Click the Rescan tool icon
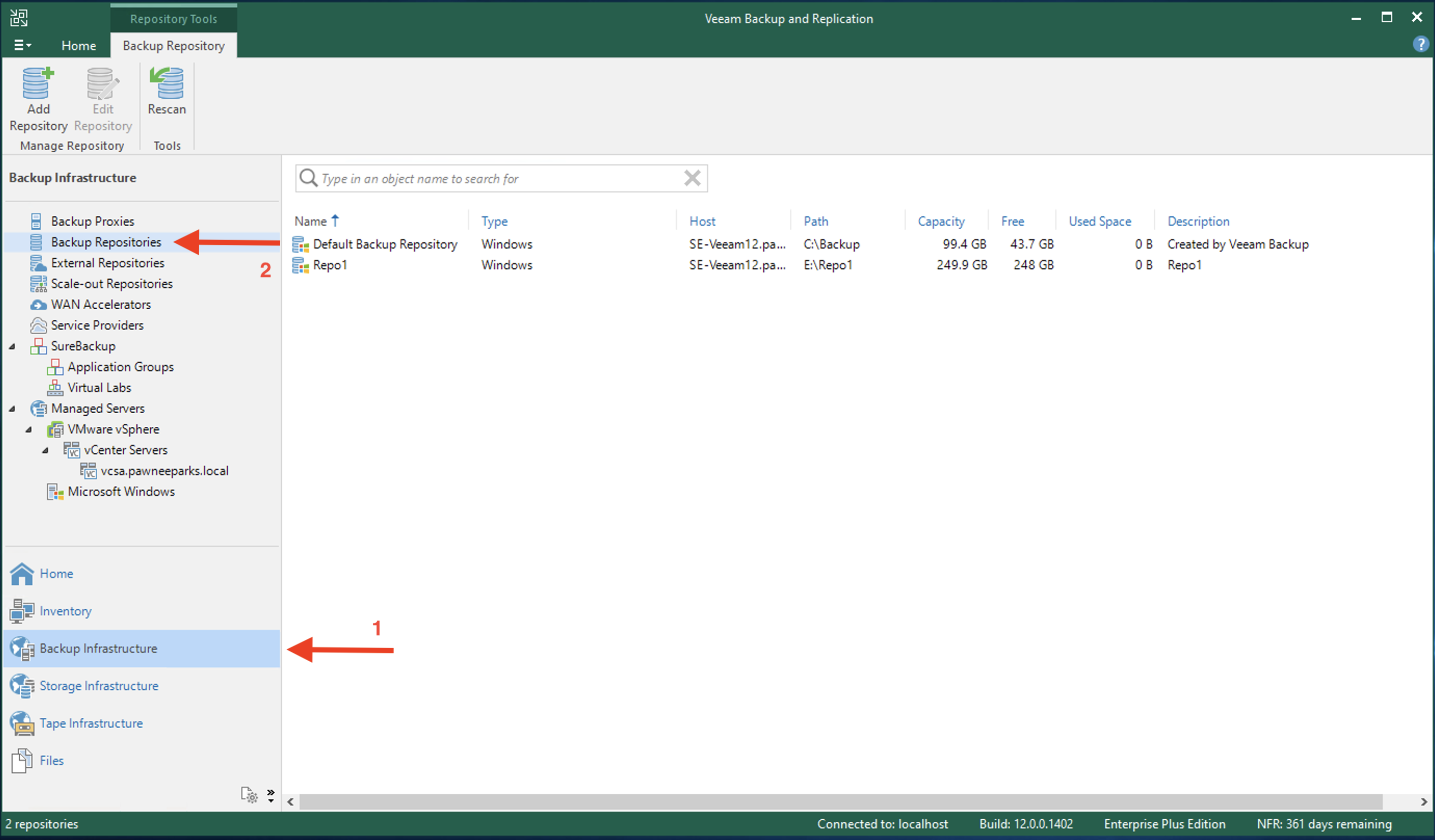The image size is (1435, 840). 166,83
